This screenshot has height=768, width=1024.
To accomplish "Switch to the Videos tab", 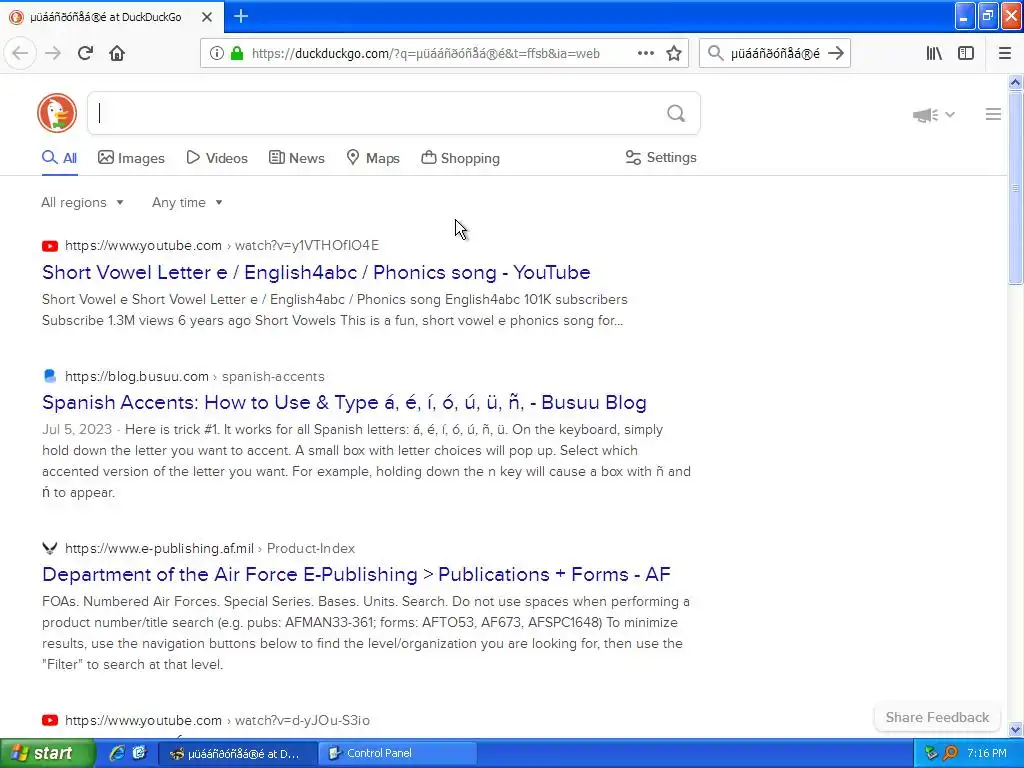I will (217, 158).
